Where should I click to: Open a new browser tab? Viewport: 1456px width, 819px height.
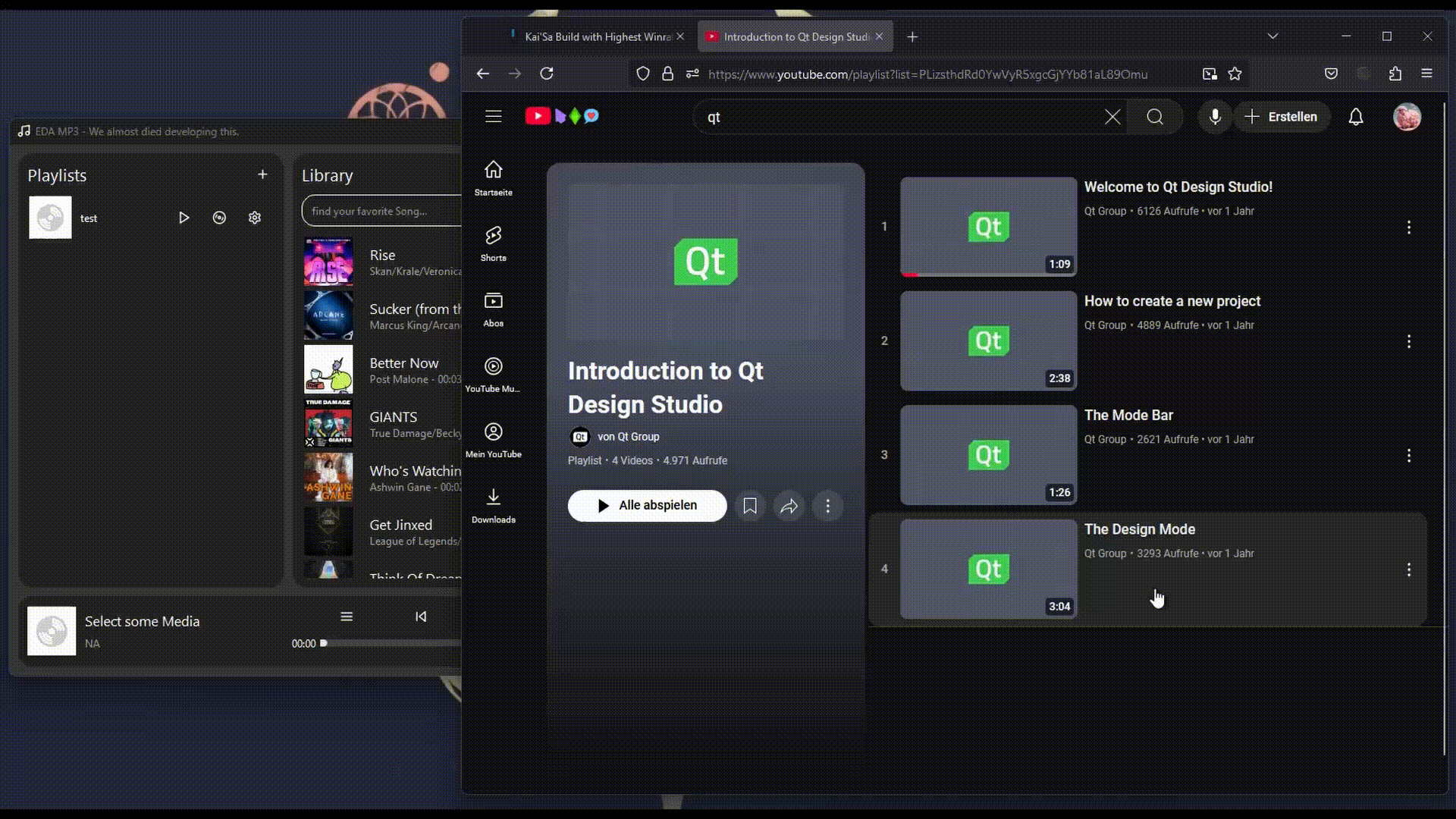point(912,36)
